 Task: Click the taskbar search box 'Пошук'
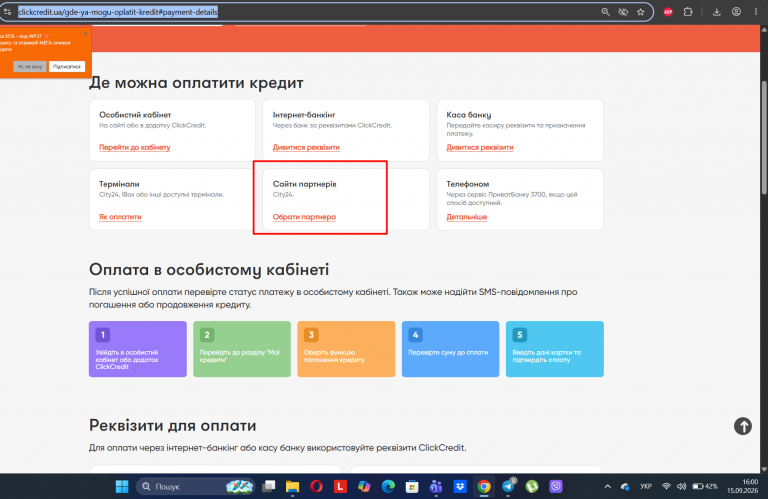pyautogui.click(x=195, y=486)
